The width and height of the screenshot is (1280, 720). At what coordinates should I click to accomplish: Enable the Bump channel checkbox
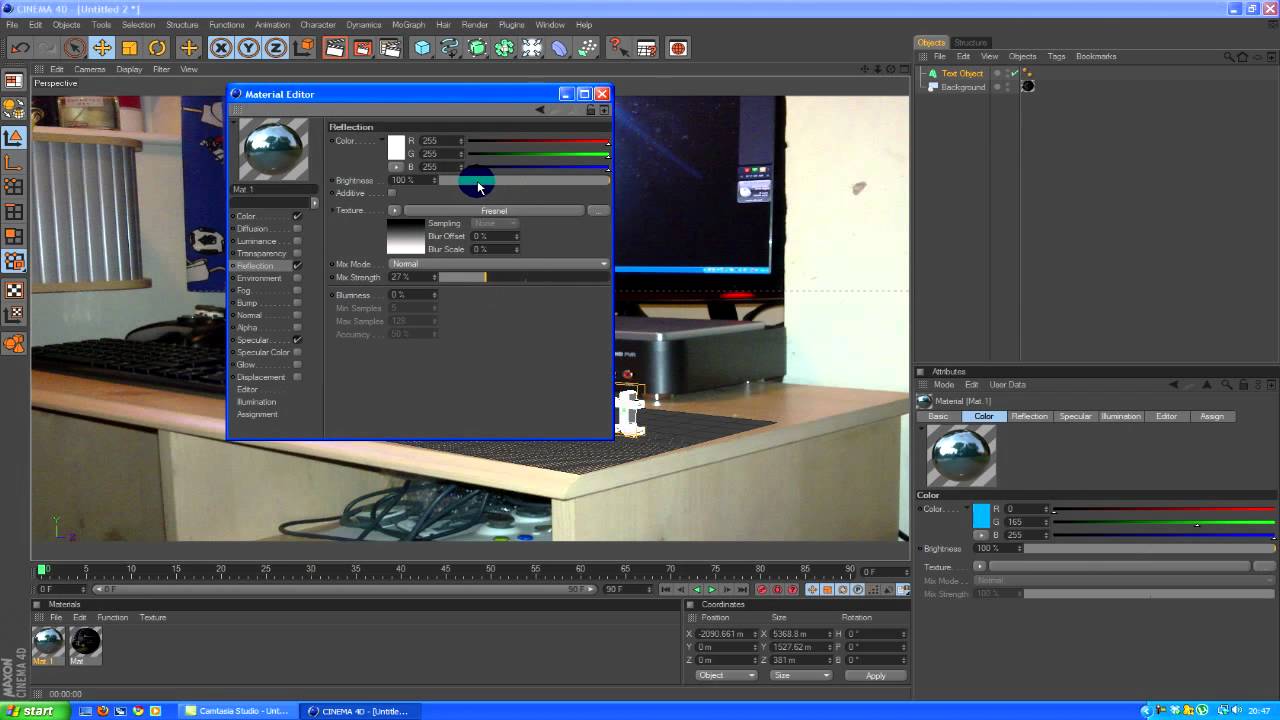pos(297,303)
